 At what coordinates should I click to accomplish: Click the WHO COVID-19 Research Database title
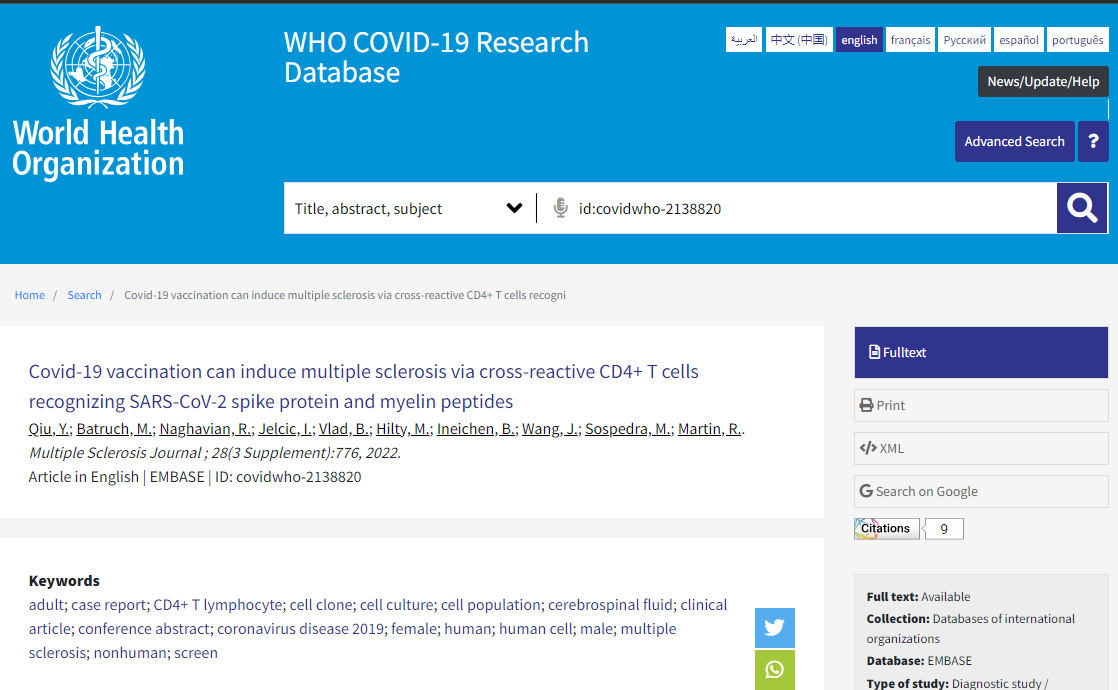point(436,57)
